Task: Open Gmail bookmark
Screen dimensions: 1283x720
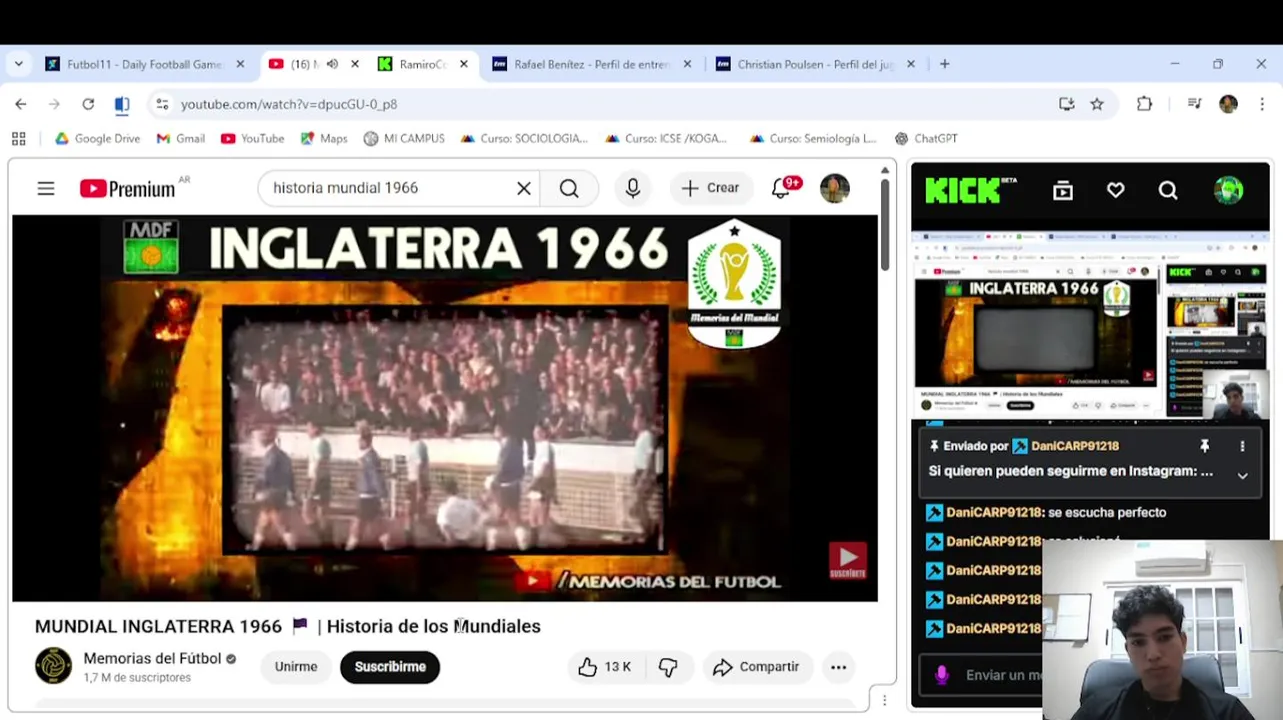Action: coord(181,139)
